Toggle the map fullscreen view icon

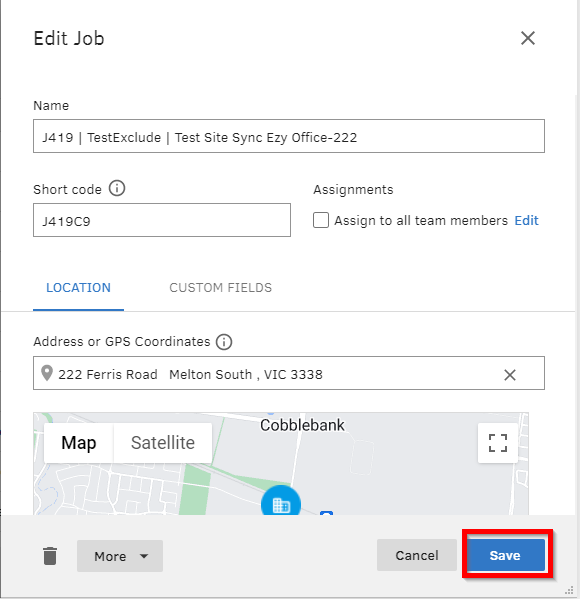(498, 443)
